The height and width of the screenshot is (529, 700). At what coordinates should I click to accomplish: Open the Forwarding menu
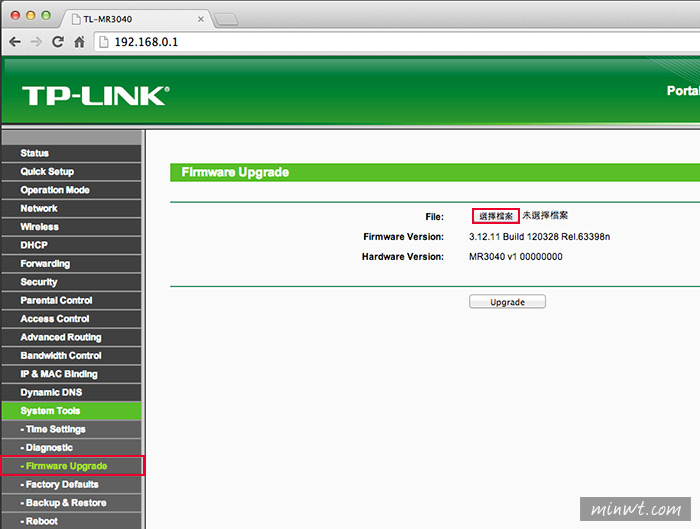[x=71, y=263]
